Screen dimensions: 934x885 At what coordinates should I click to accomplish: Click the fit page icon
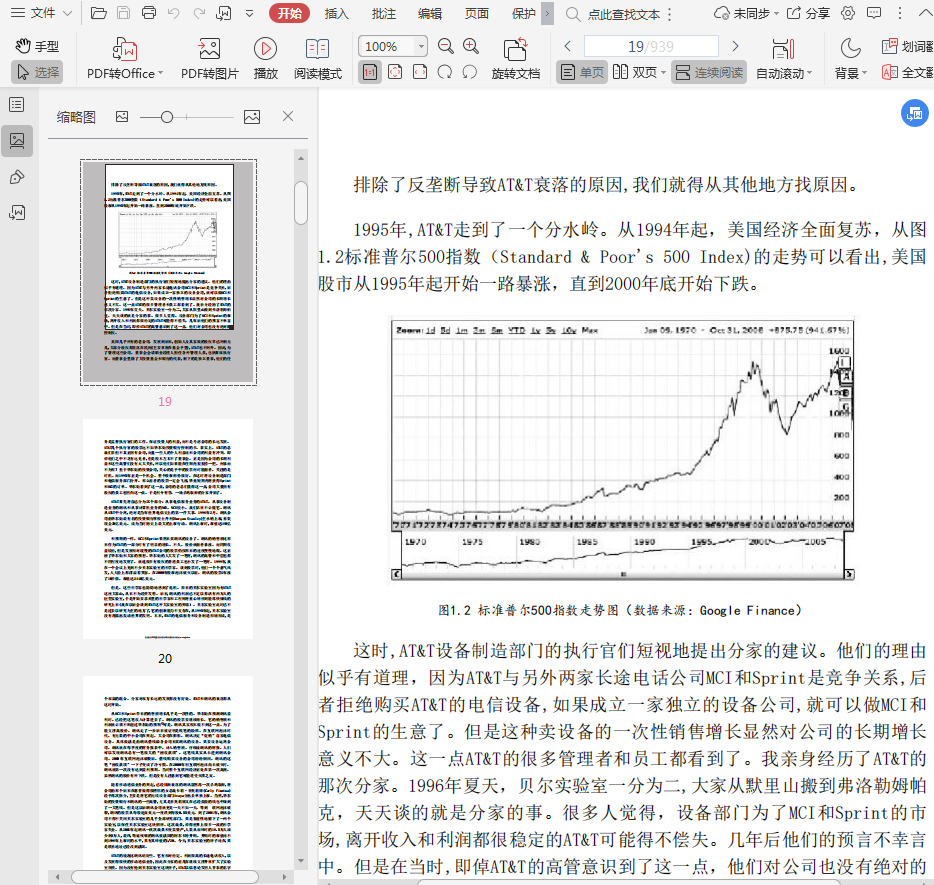click(395, 72)
